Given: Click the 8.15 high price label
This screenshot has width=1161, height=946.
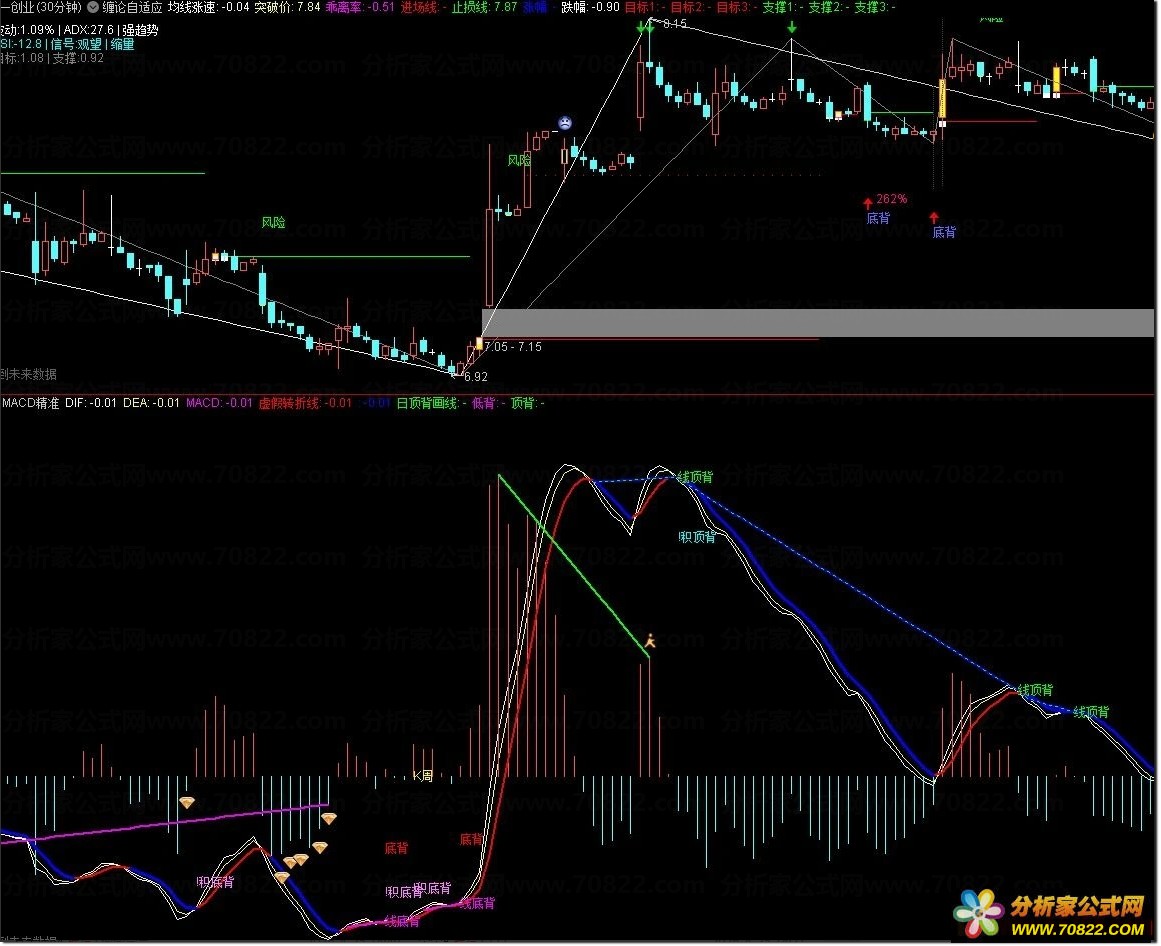Looking at the screenshot, I should pos(675,24).
